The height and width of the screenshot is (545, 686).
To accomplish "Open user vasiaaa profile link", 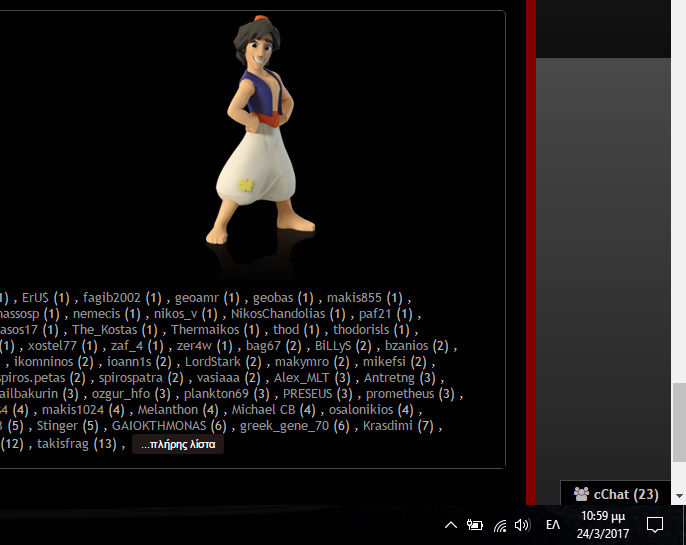I will click(x=218, y=378).
